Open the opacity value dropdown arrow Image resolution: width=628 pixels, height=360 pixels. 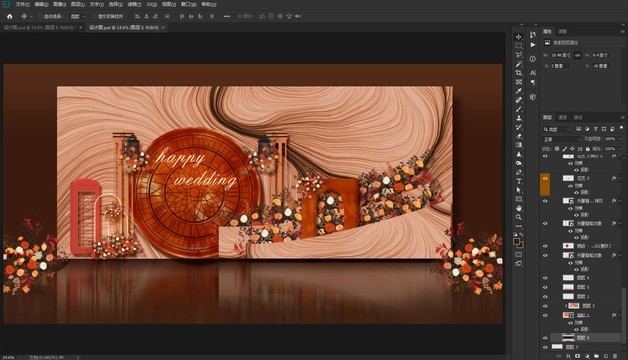click(620, 139)
